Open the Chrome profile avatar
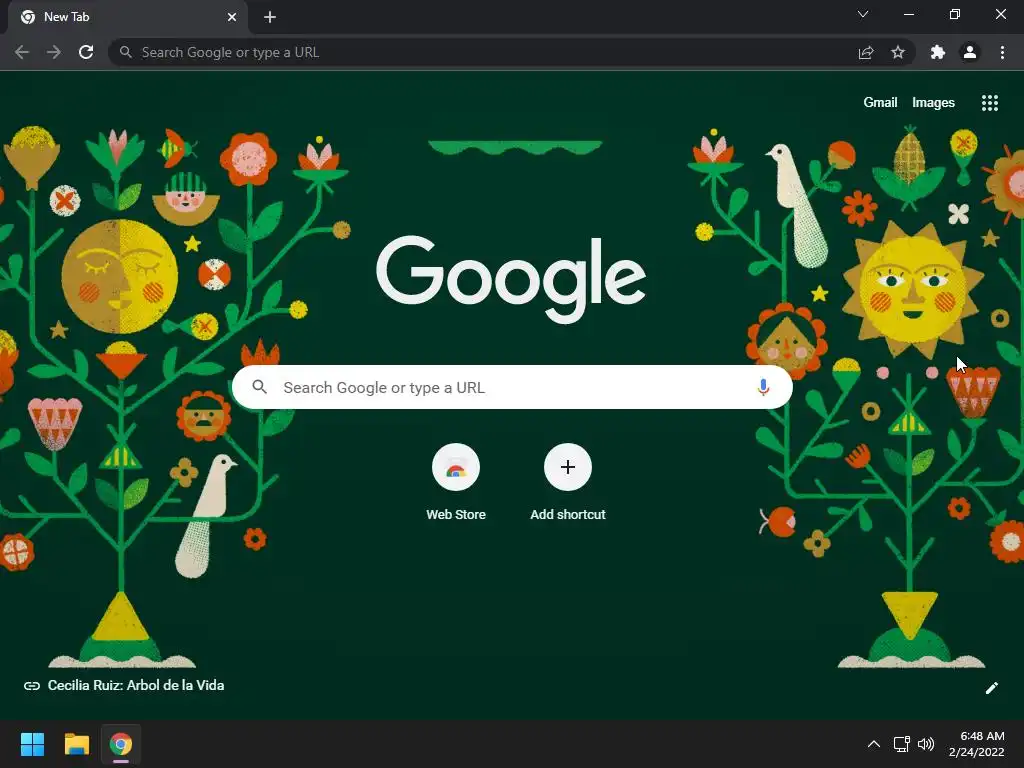Screen dimensions: 1024x768 970,52
